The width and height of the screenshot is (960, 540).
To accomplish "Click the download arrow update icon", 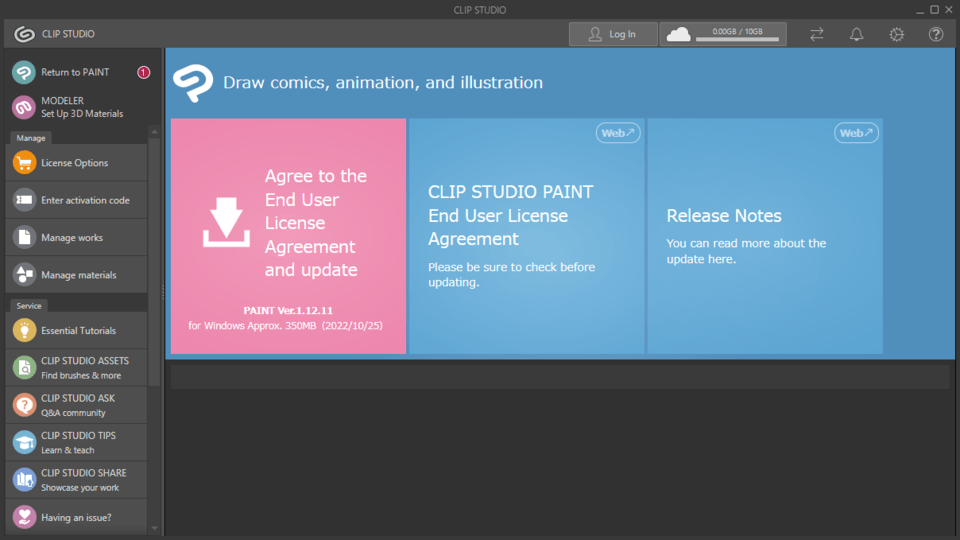I will [227, 222].
